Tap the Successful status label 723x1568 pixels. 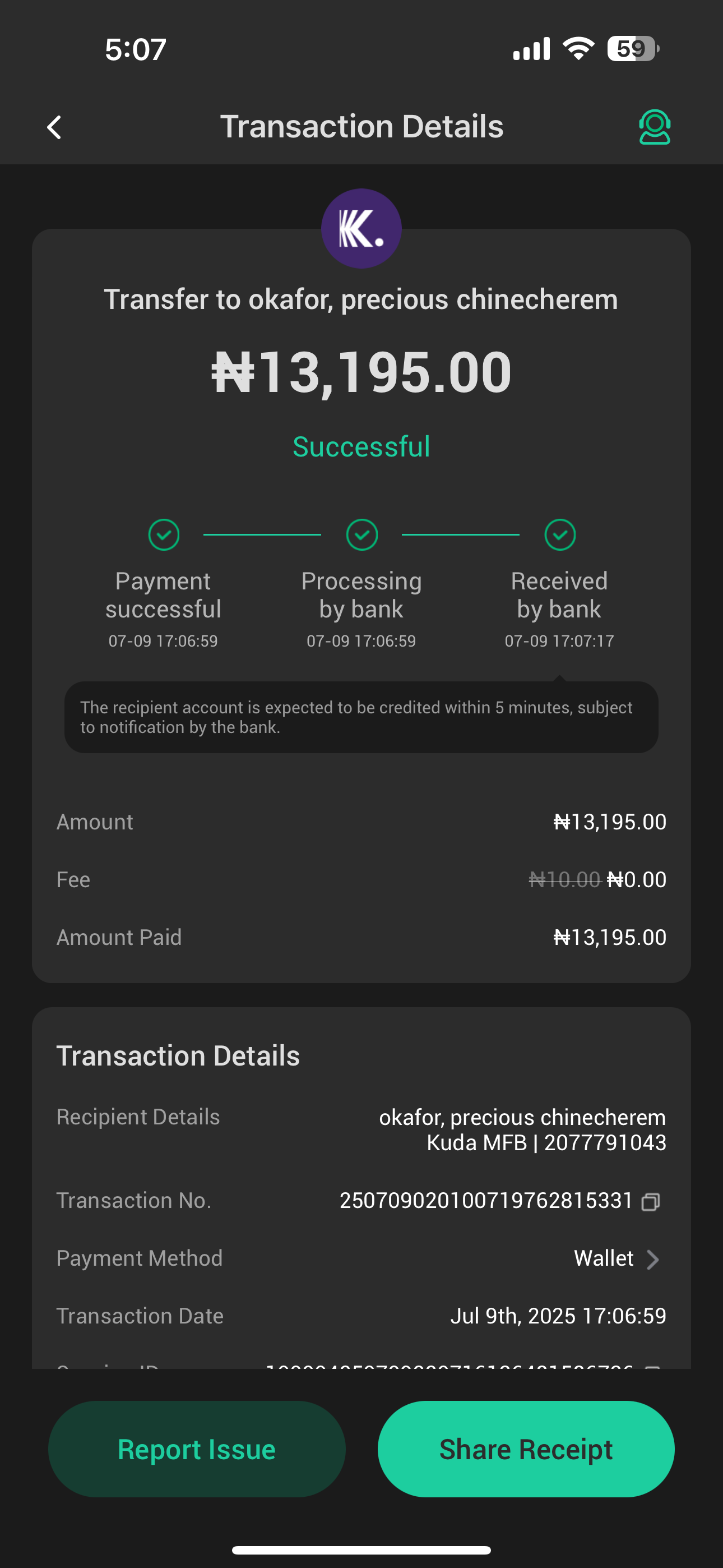point(361,447)
